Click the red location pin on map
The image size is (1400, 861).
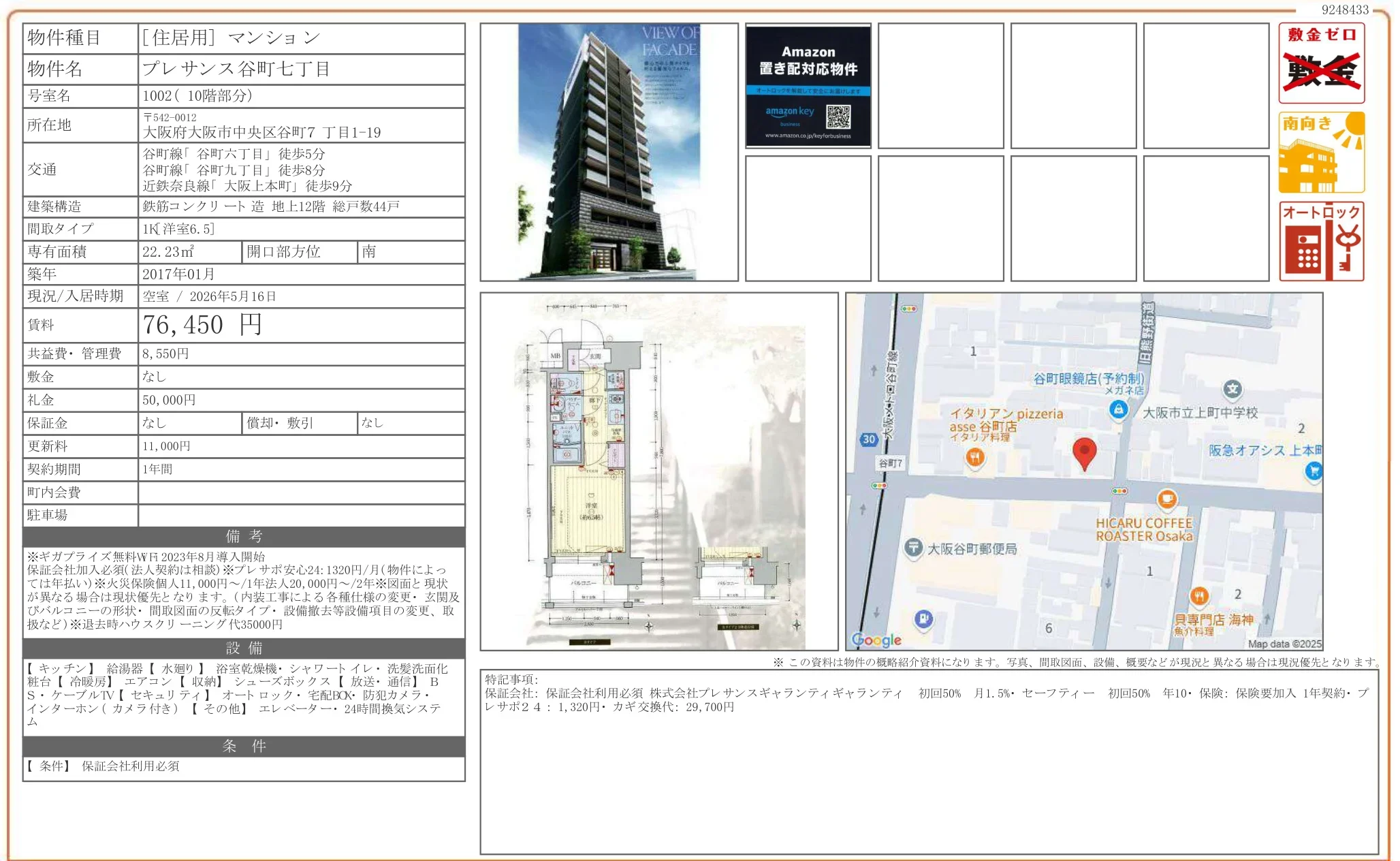[x=1084, y=453]
